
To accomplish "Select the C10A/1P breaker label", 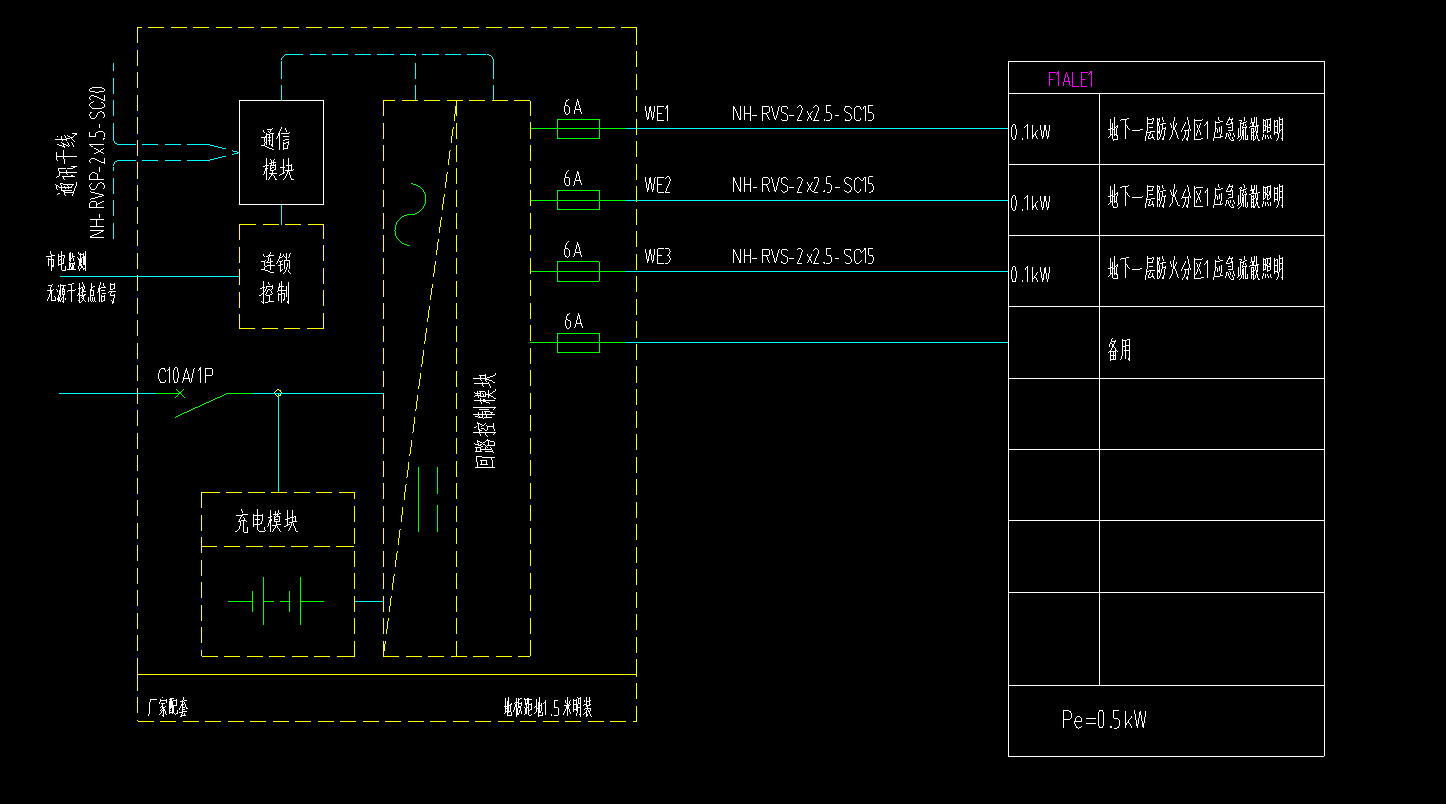I will (186, 376).
